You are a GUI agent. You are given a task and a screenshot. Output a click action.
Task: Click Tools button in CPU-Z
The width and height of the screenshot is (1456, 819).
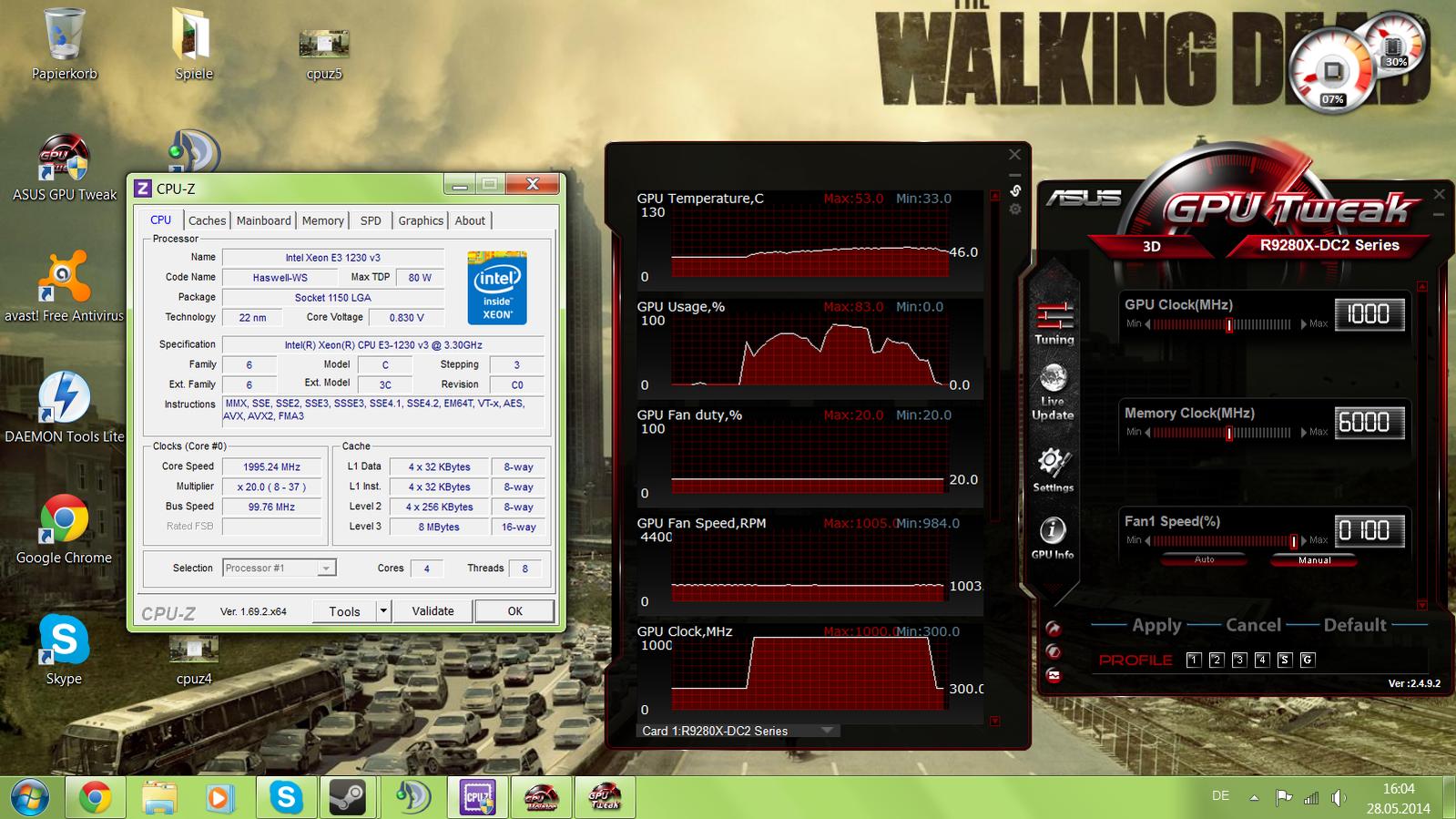pos(344,610)
